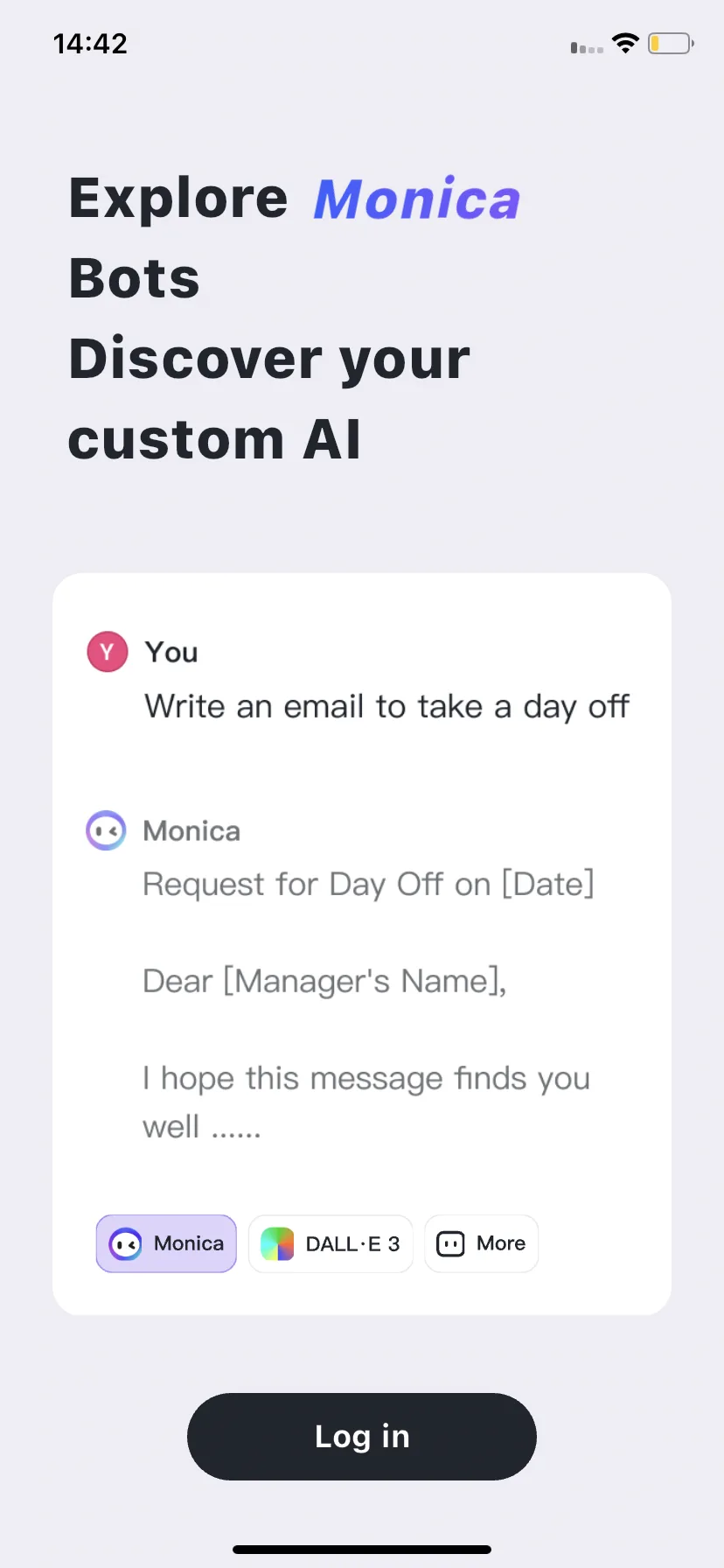Image resolution: width=724 pixels, height=1568 pixels.
Task: Tap the pink Y user avatar
Action: (108, 652)
